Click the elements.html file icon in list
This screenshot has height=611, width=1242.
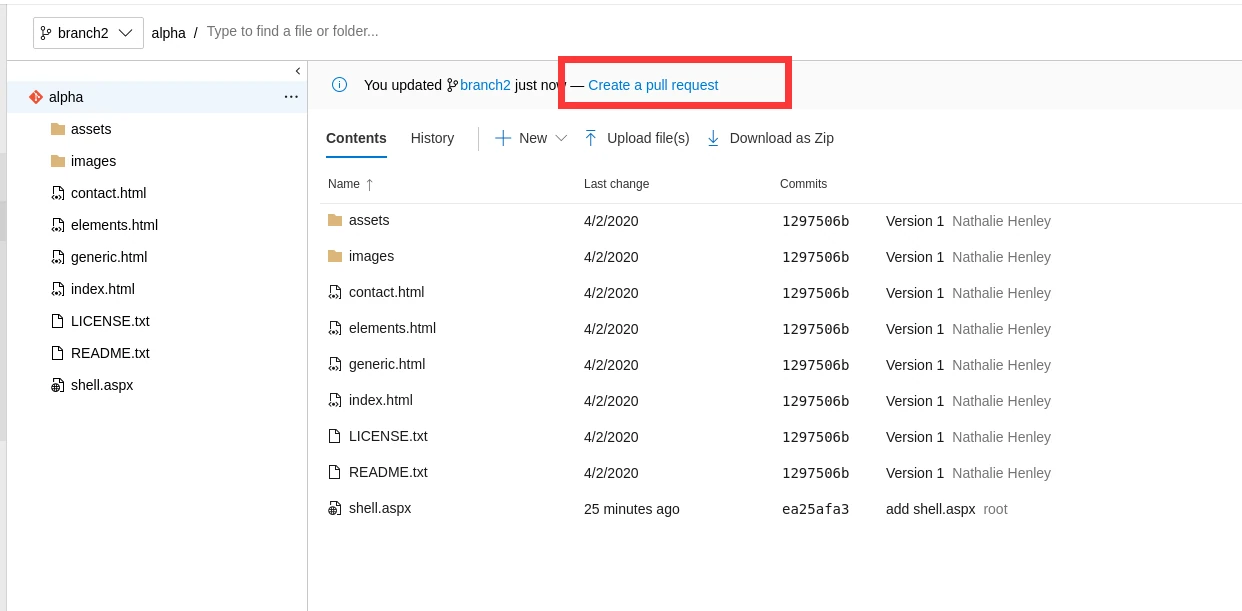335,328
